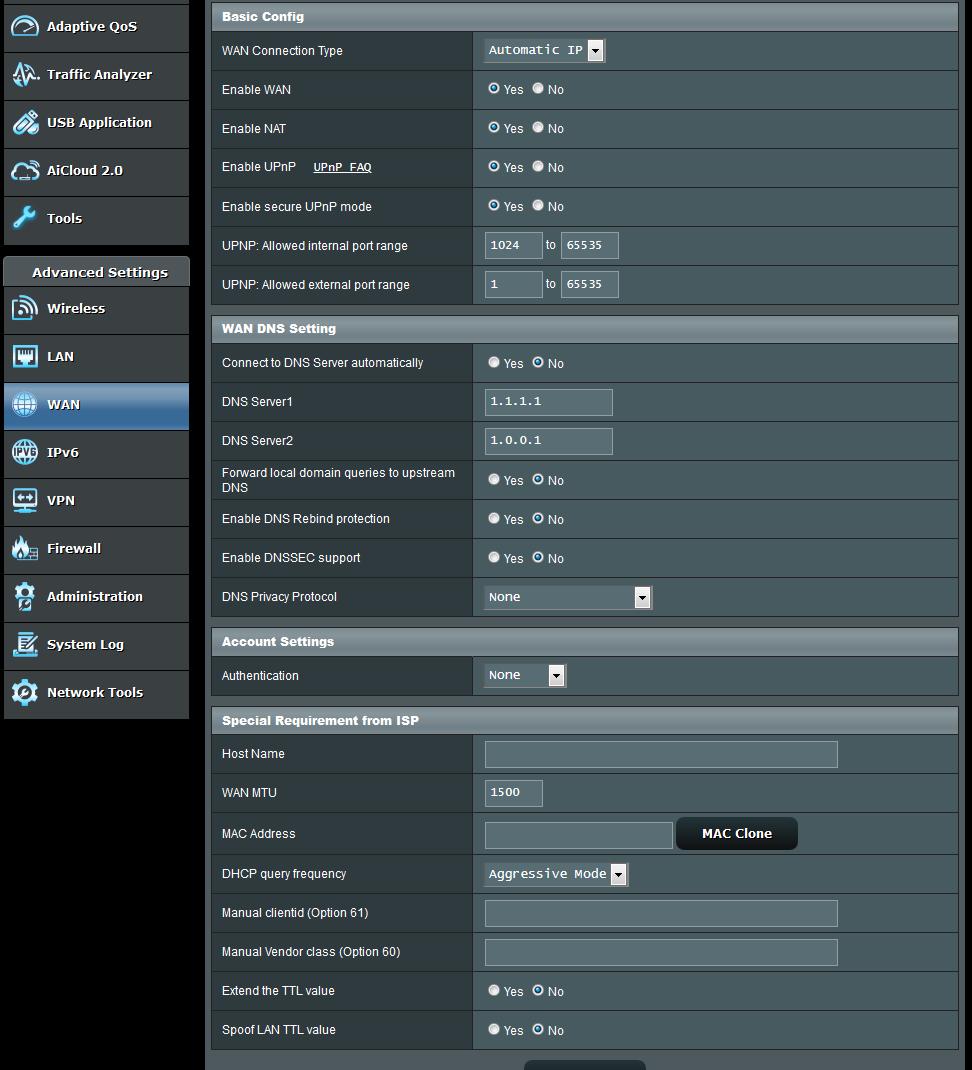Click the System Log notepad icon
Screen dimensions: 972x1070
pyautogui.click(x=25, y=644)
